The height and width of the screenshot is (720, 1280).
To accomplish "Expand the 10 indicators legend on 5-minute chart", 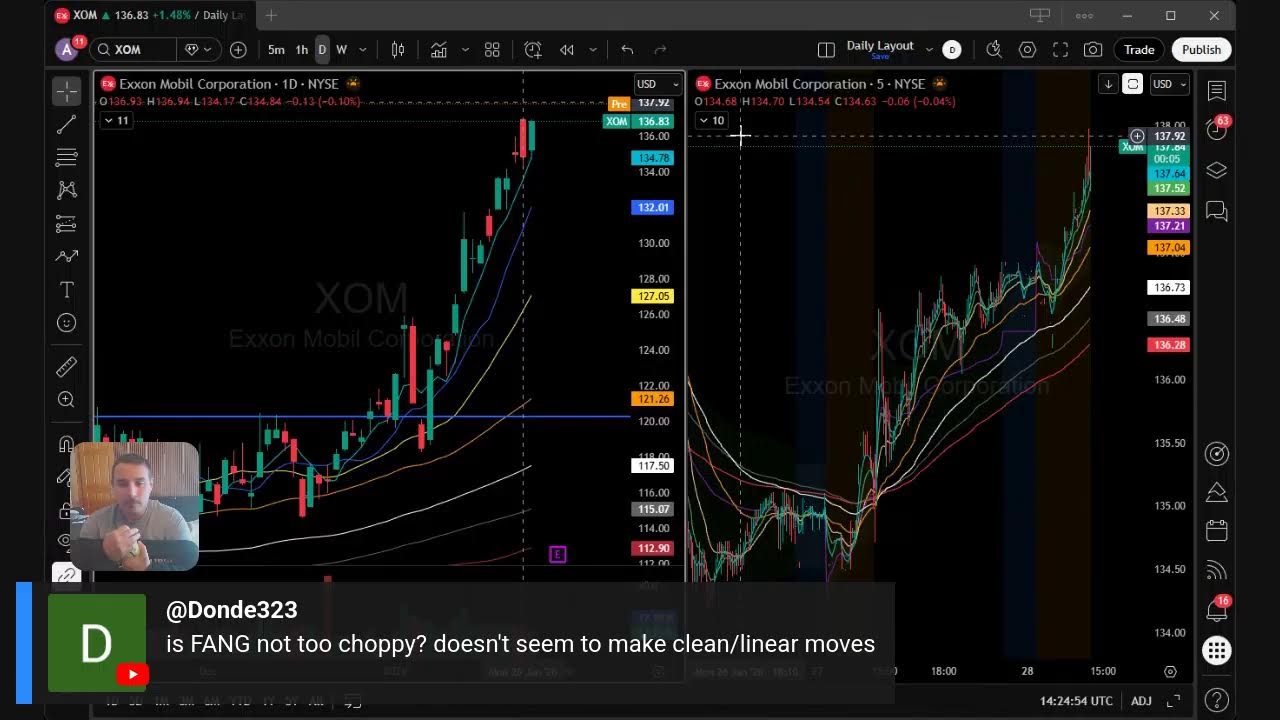I will click(x=711, y=120).
